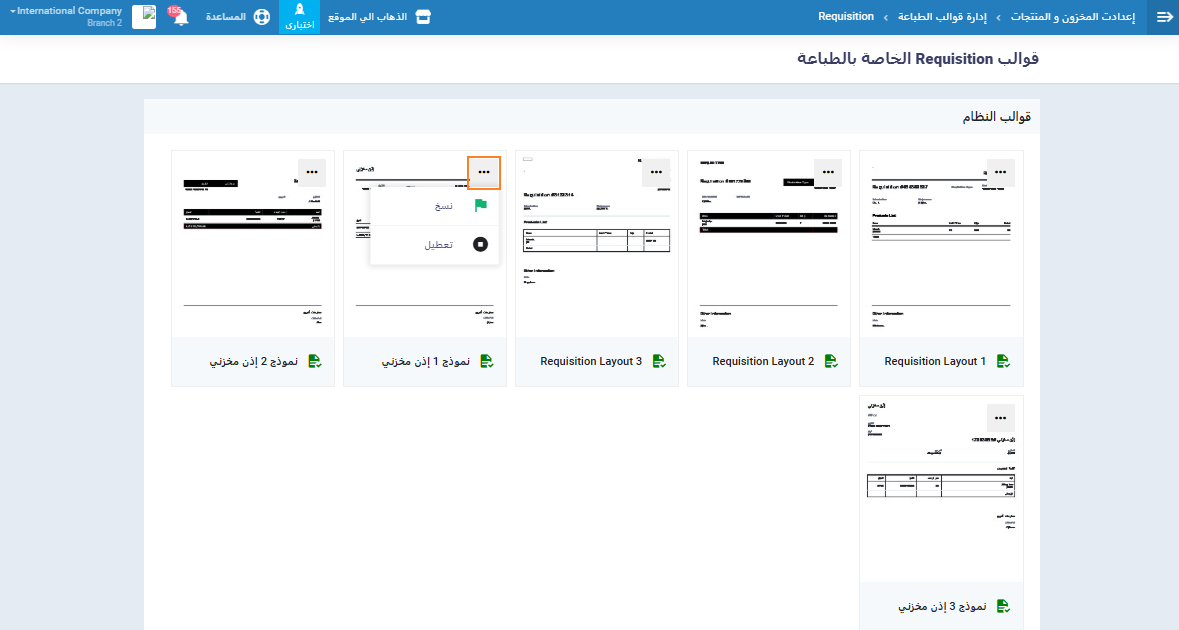Open the three-dot menu on Requisition Layout 3

point(656,172)
